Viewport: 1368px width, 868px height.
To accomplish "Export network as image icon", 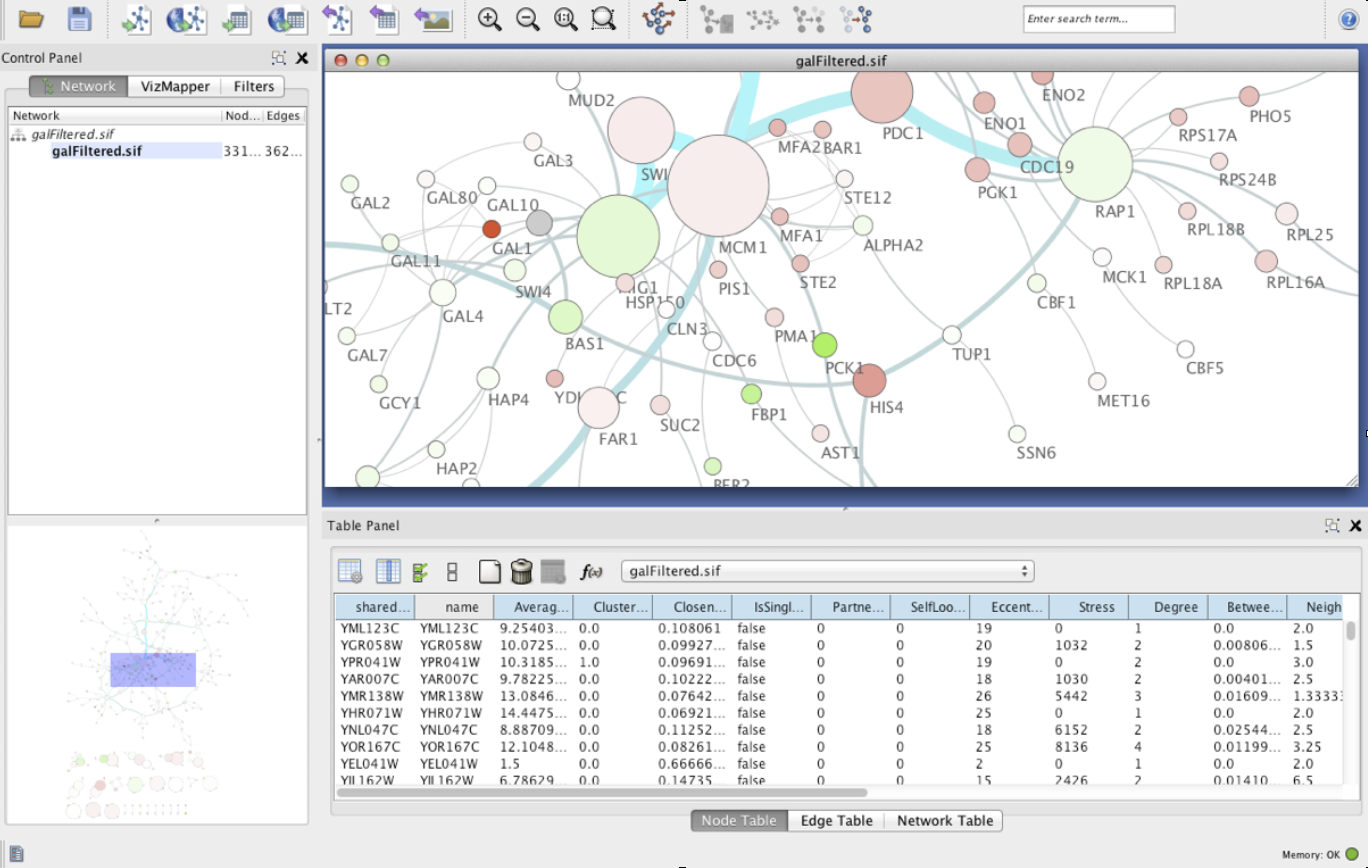I will click(433, 19).
